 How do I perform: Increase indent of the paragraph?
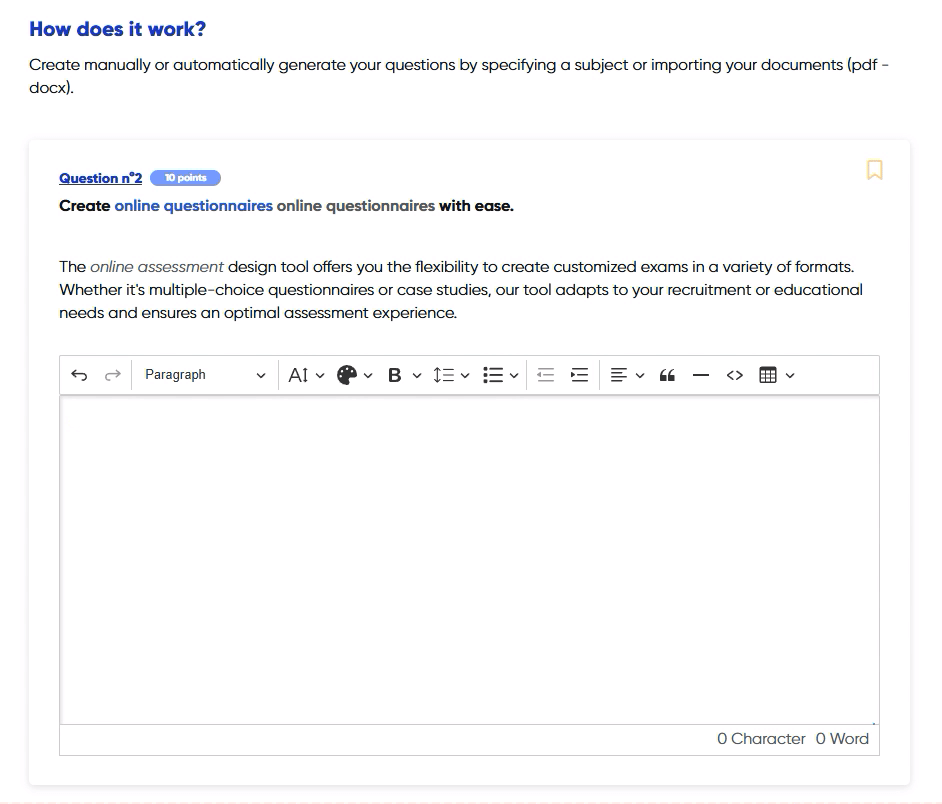coord(579,375)
